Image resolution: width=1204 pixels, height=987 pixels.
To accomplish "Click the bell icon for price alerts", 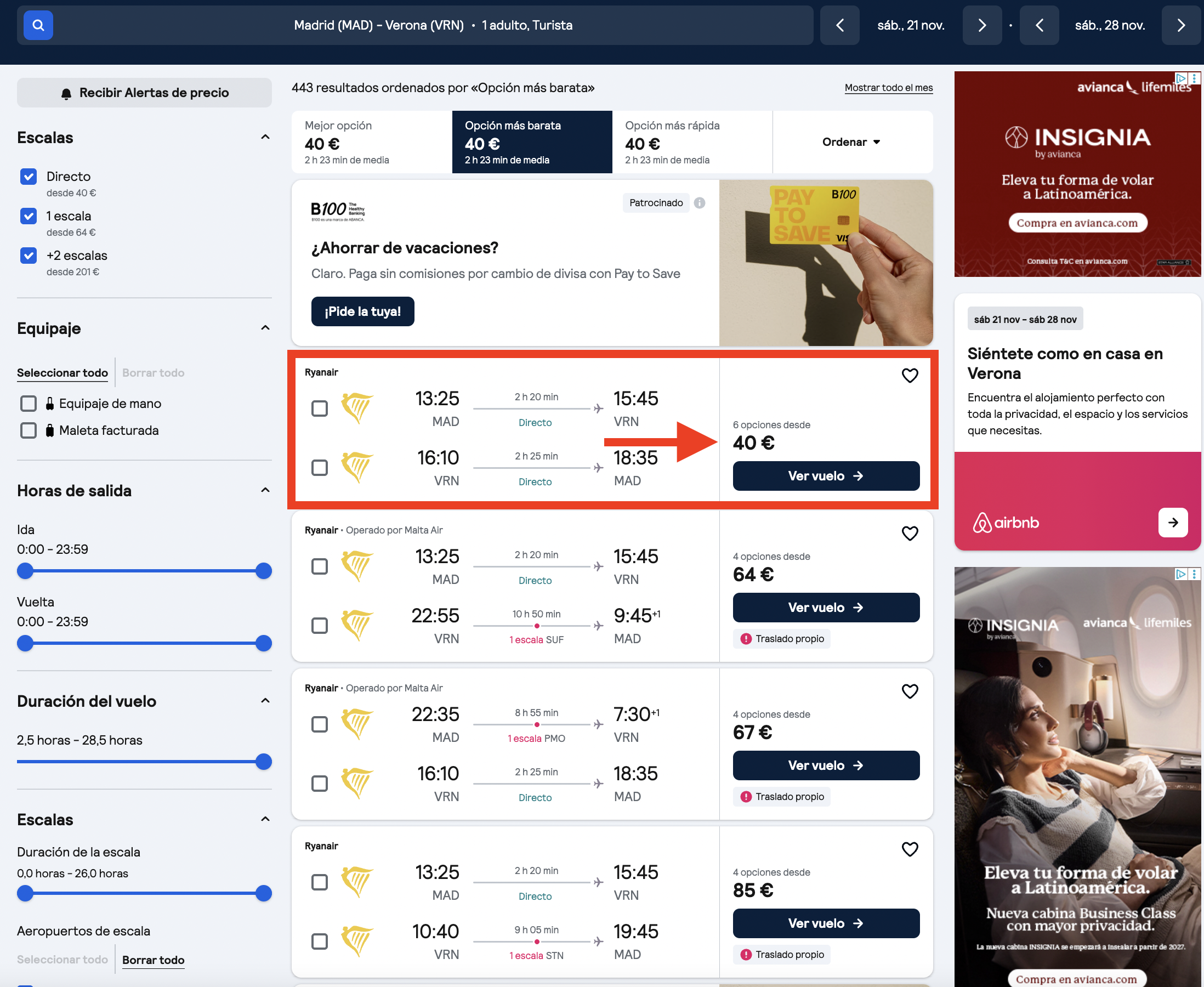I will (66, 93).
